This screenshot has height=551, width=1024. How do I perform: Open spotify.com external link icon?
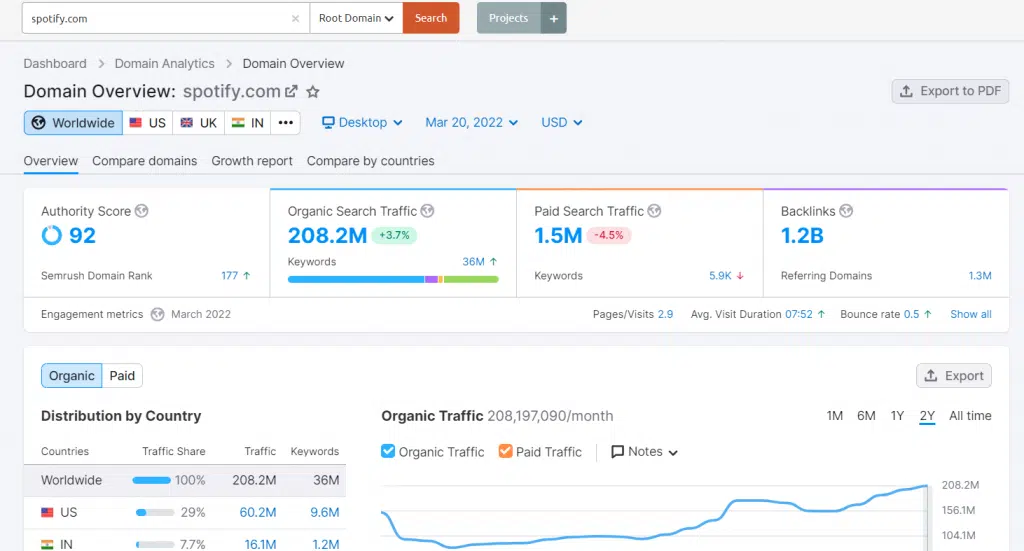(x=291, y=91)
